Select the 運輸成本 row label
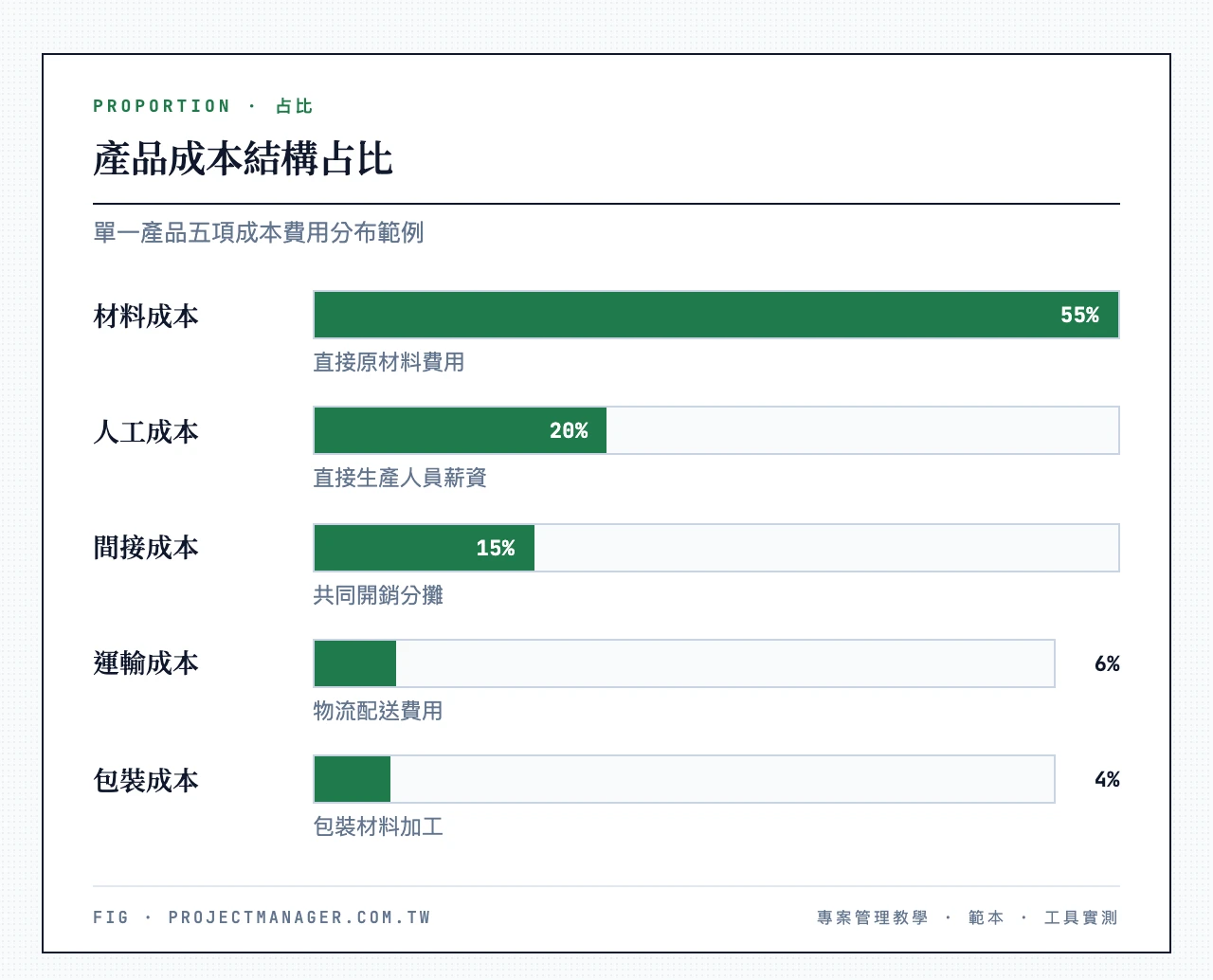The width and height of the screenshot is (1213, 980). 146,662
